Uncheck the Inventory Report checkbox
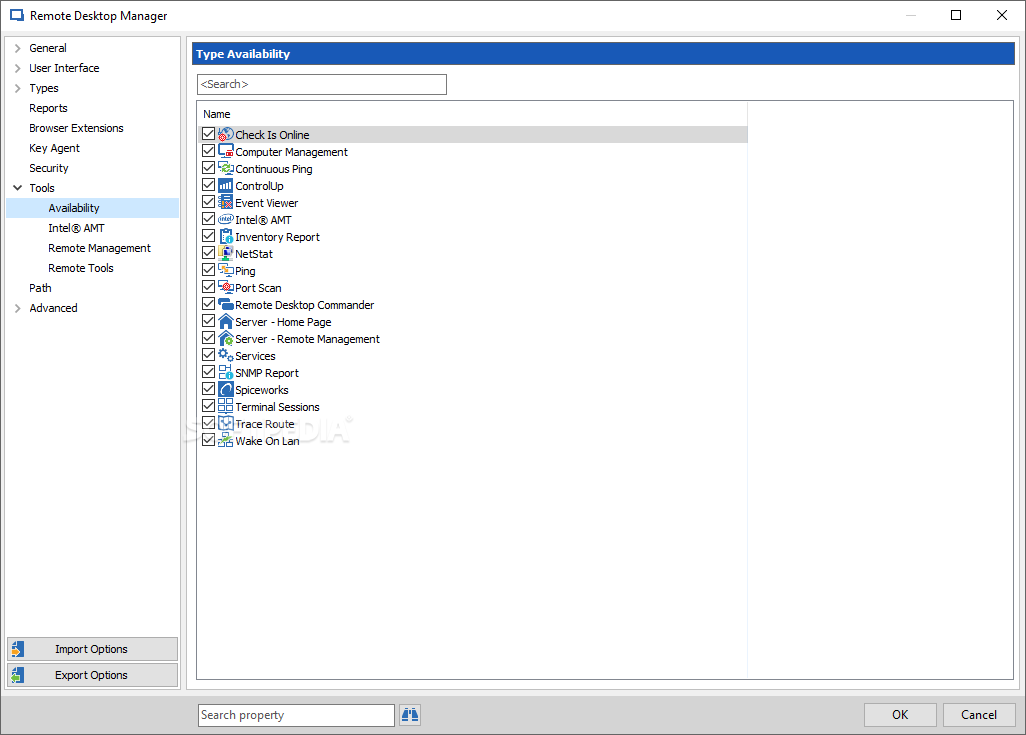Viewport: 1026px width, 735px height. 208,236
